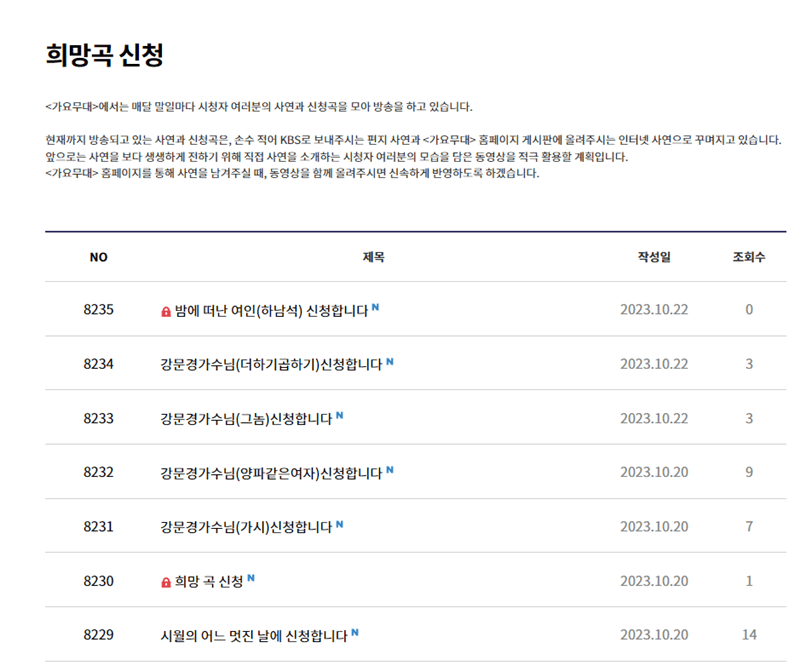Click view count 3 of post 8234
The width and height of the screenshot is (800, 665).
point(749,364)
